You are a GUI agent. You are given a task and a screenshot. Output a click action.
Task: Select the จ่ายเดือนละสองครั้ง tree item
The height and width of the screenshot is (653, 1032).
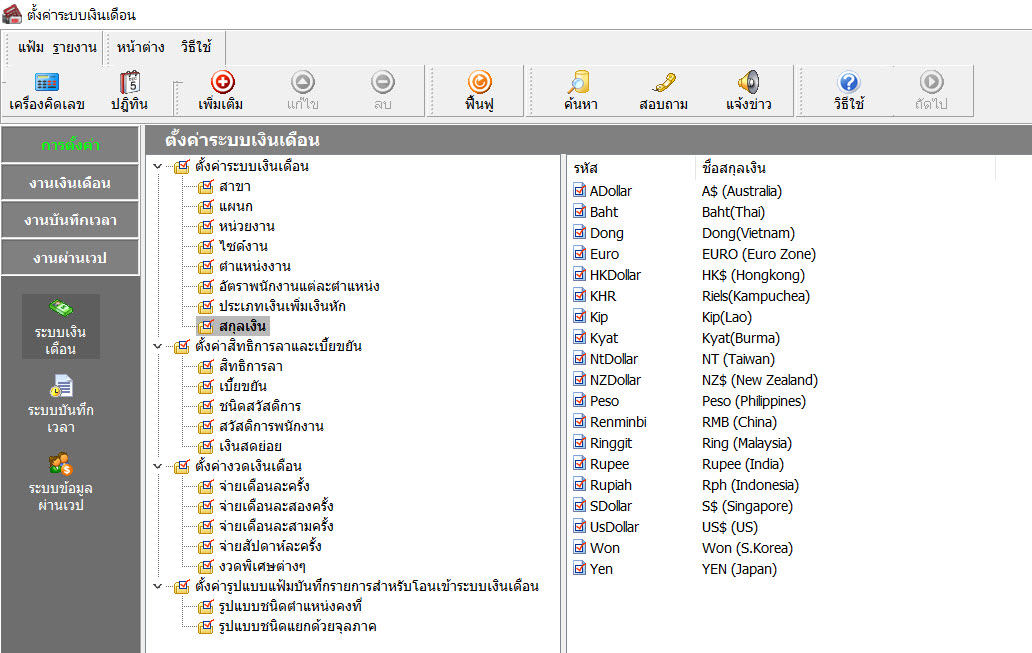[x=276, y=506]
